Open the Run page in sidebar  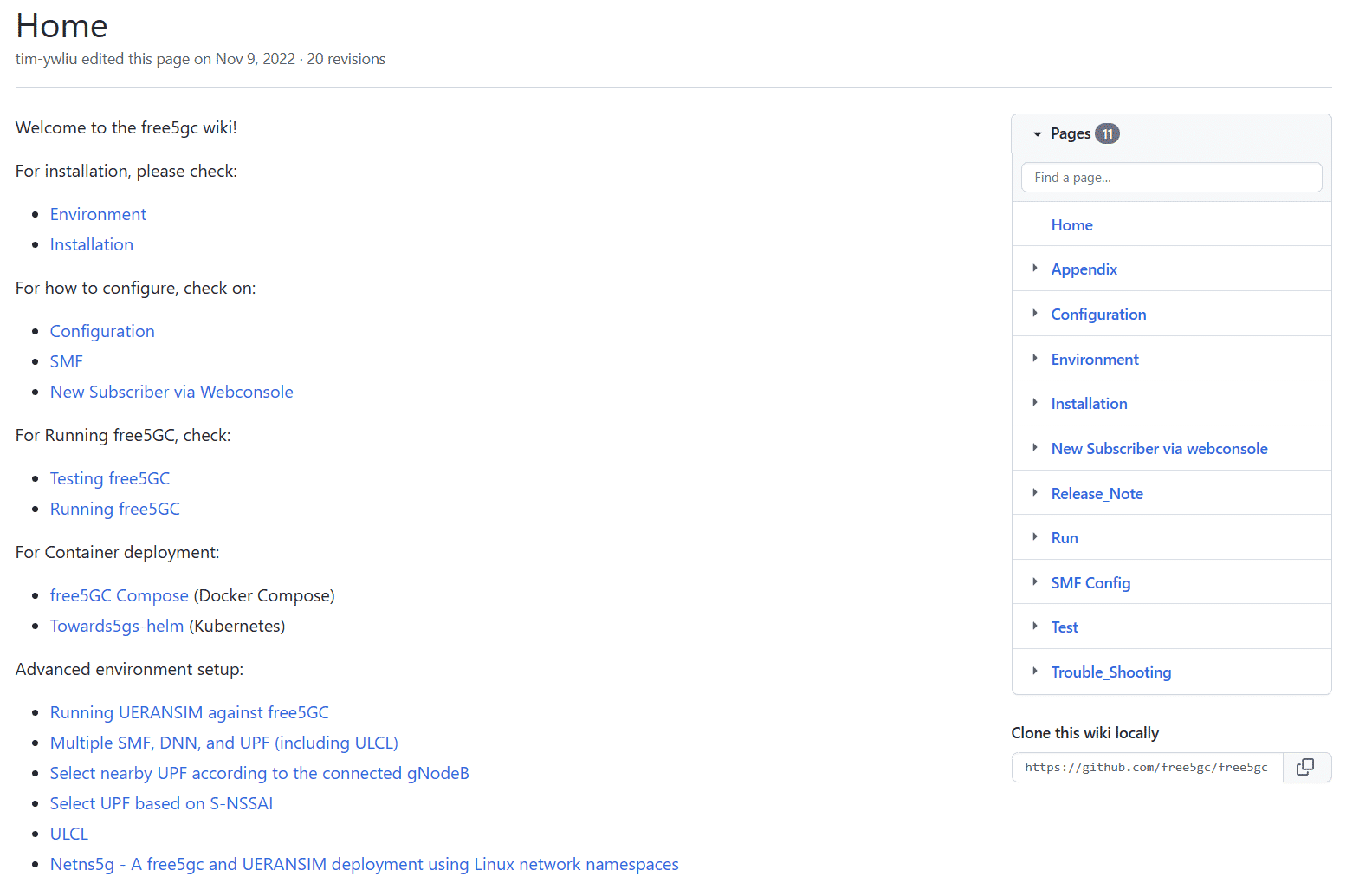(x=1065, y=538)
